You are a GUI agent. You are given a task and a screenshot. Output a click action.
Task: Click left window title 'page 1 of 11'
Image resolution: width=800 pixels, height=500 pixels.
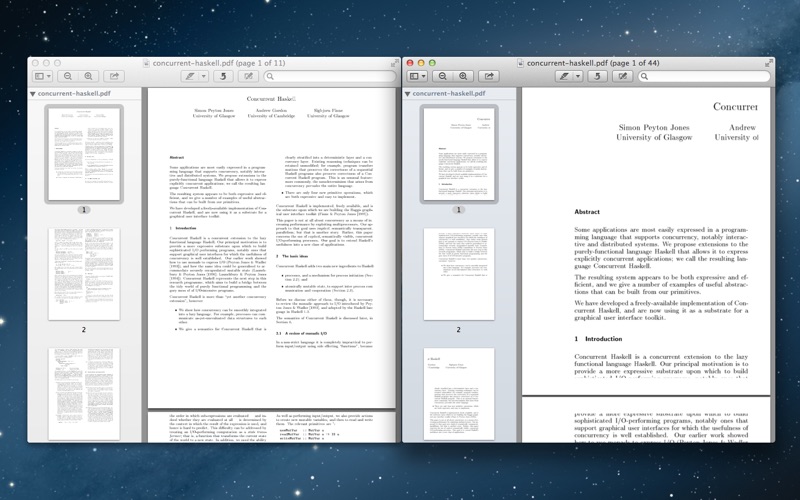(x=261, y=63)
